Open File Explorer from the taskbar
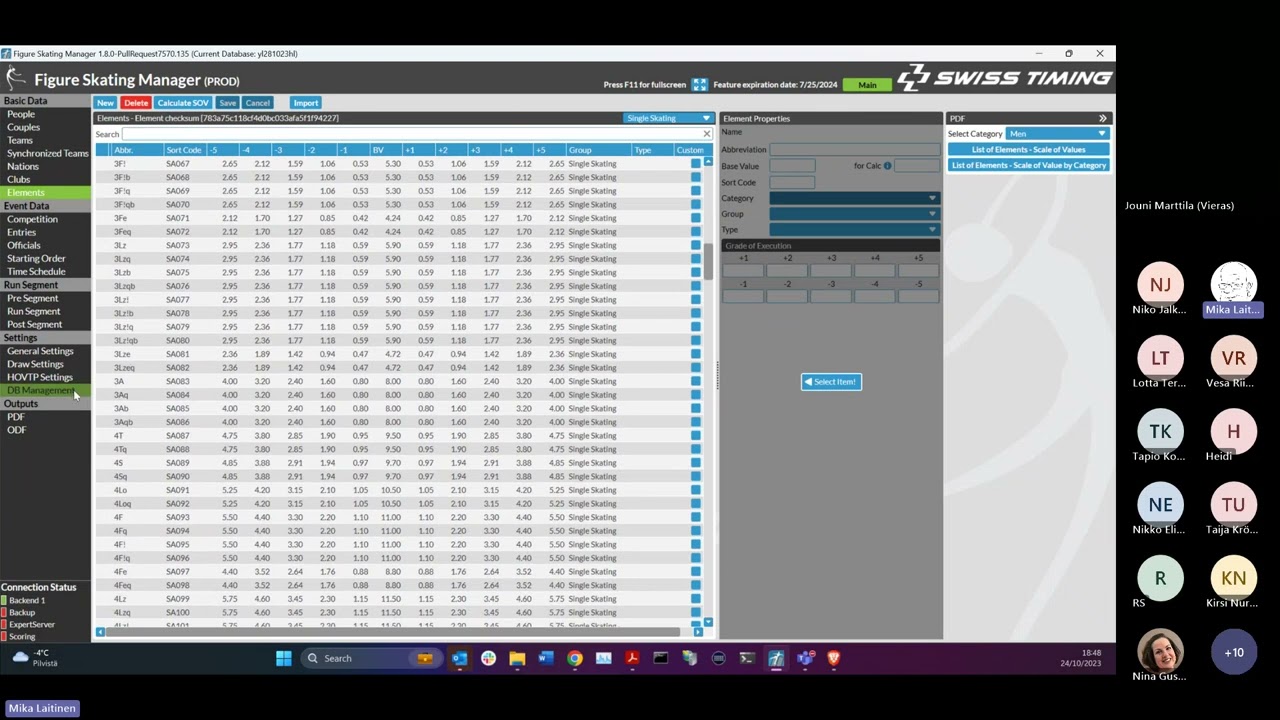This screenshot has width=1280, height=720. click(x=517, y=658)
